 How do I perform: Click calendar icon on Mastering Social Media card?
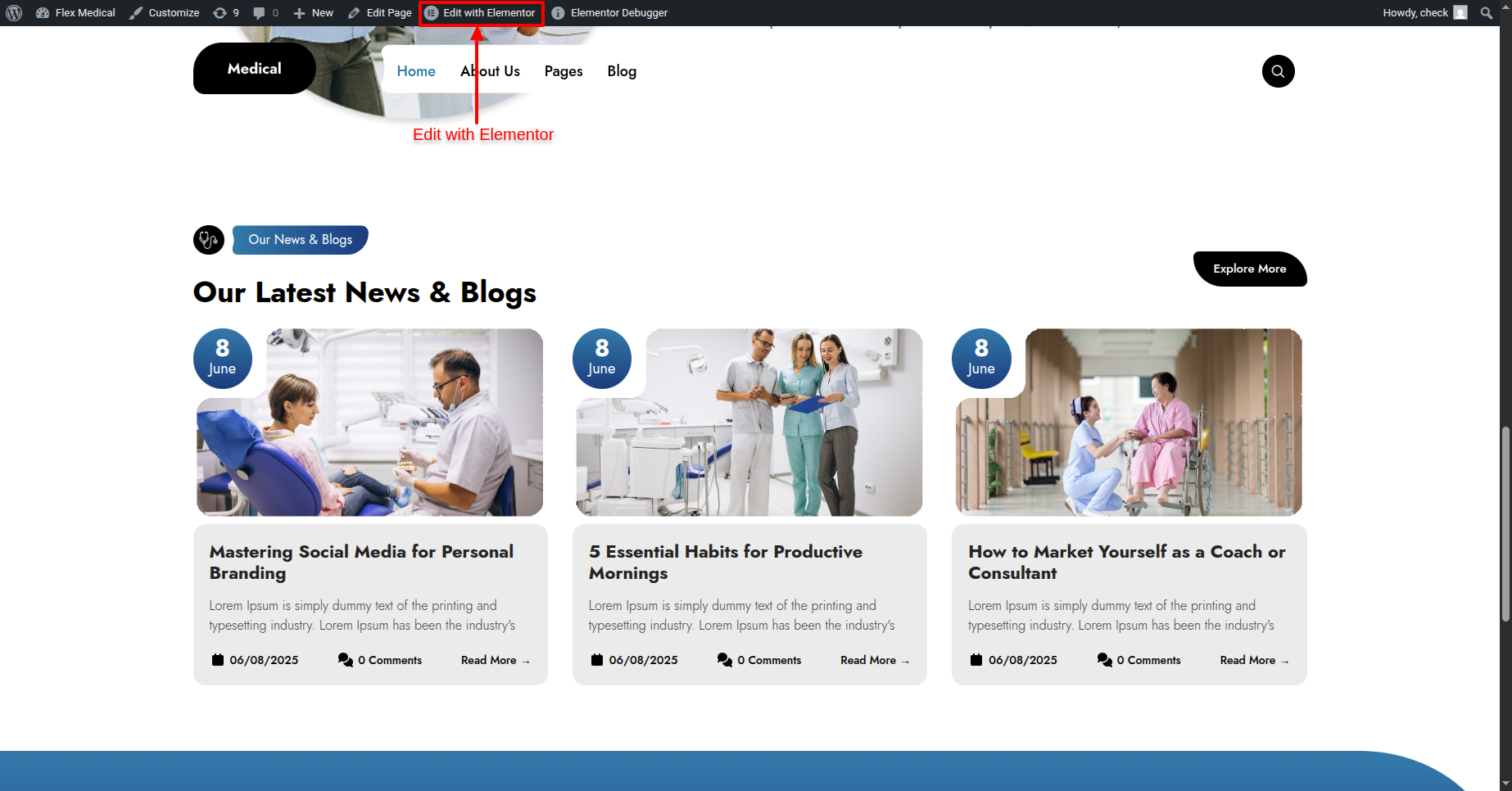[x=218, y=660]
